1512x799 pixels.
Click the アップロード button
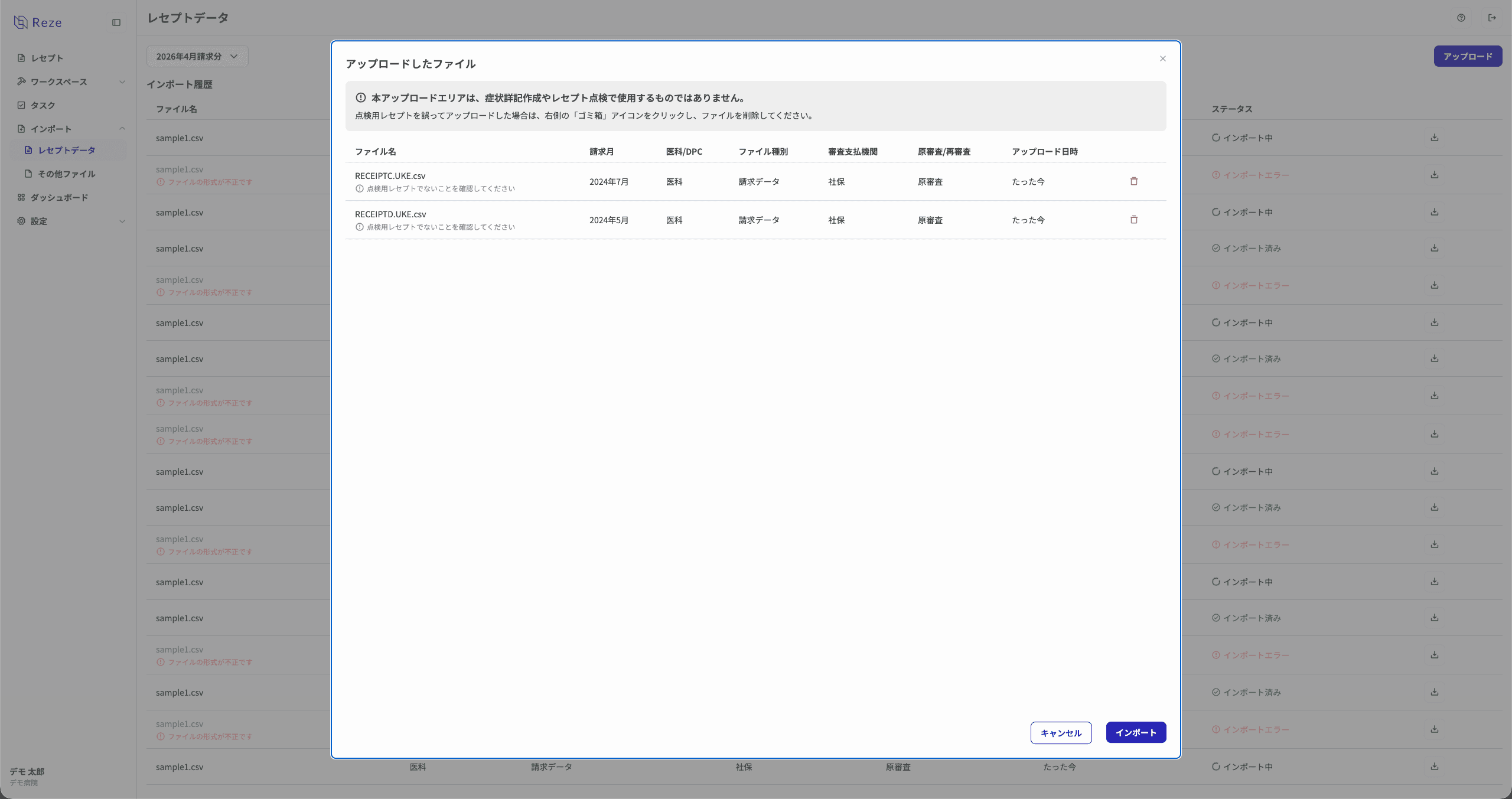(x=1467, y=56)
